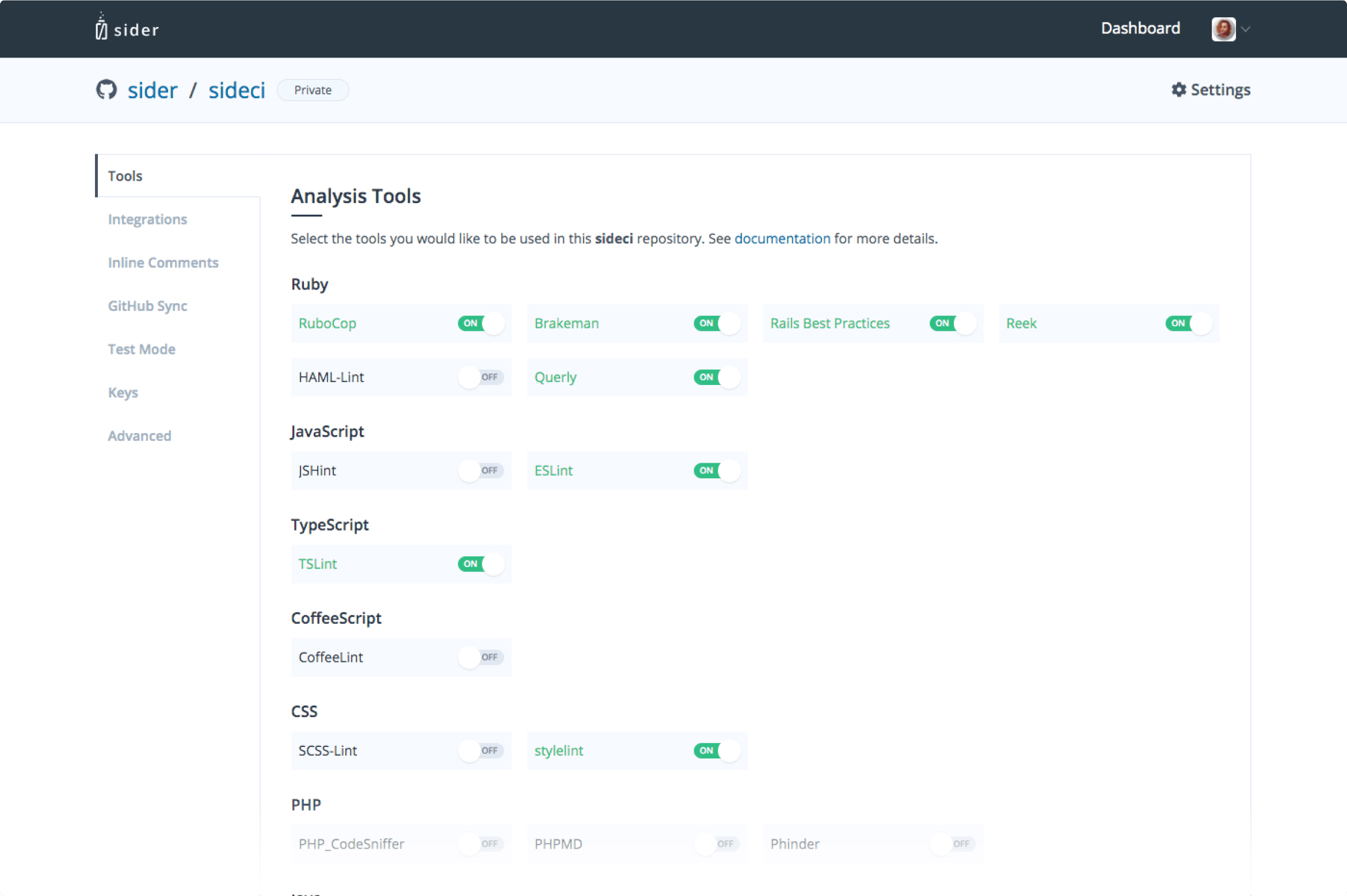Click the Querly tool name
1347x896 pixels.
[x=555, y=378]
